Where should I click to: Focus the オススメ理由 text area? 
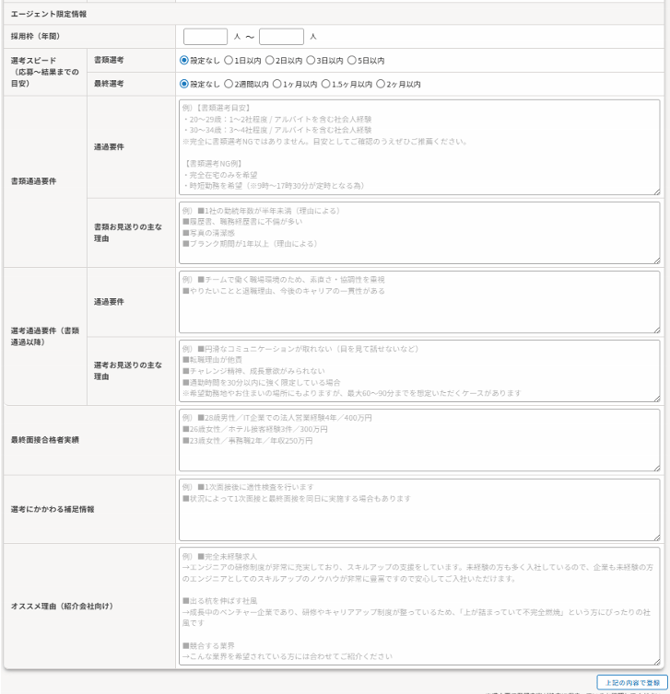point(419,606)
